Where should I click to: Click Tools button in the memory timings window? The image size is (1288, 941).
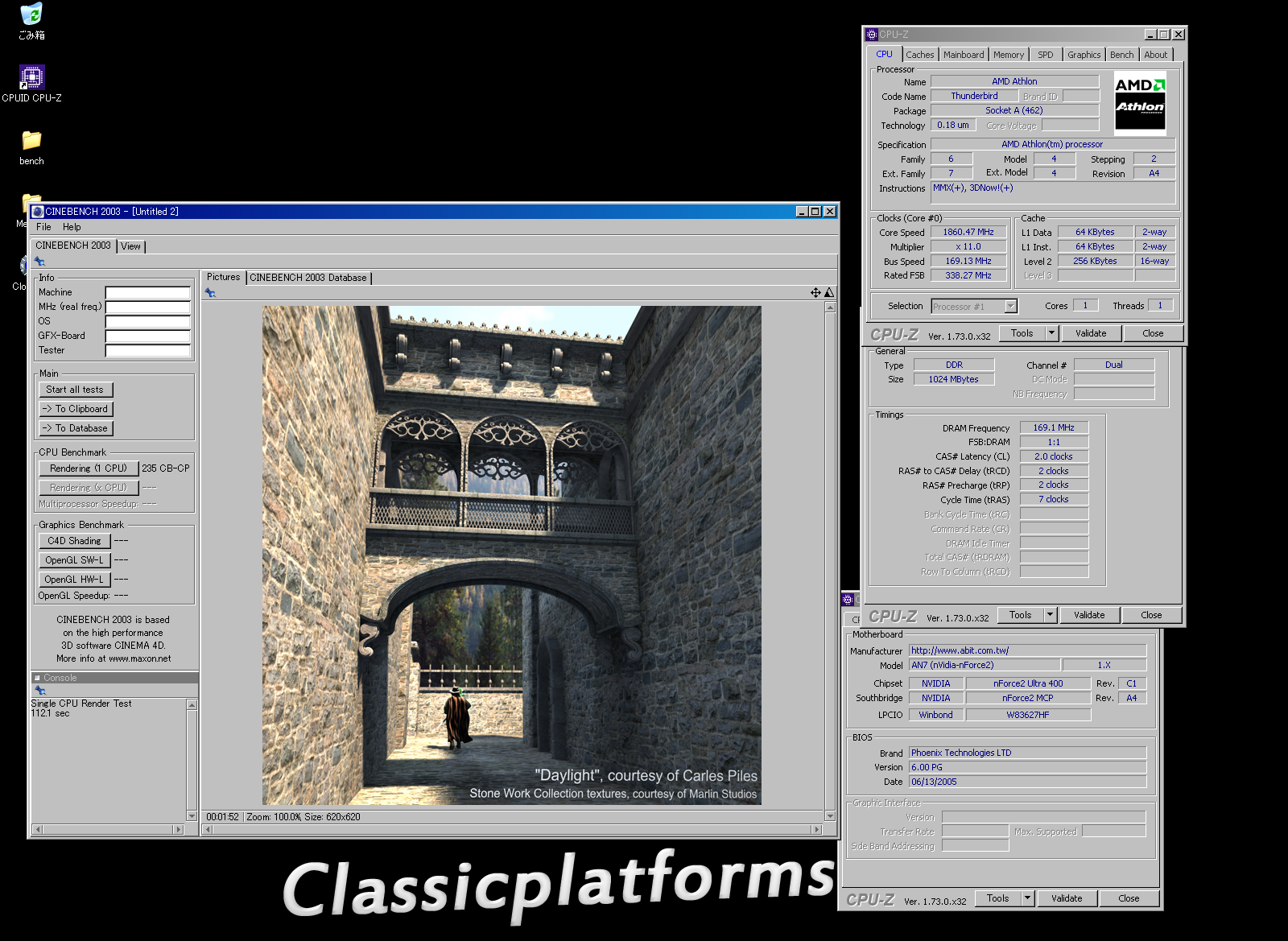tap(1021, 615)
